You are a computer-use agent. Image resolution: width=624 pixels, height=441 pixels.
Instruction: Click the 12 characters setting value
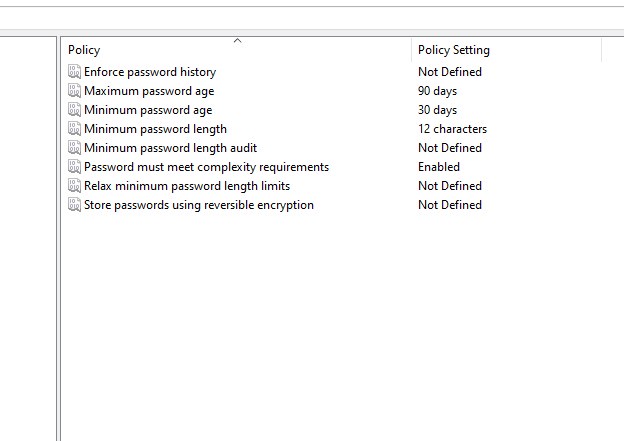coord(452,129)
